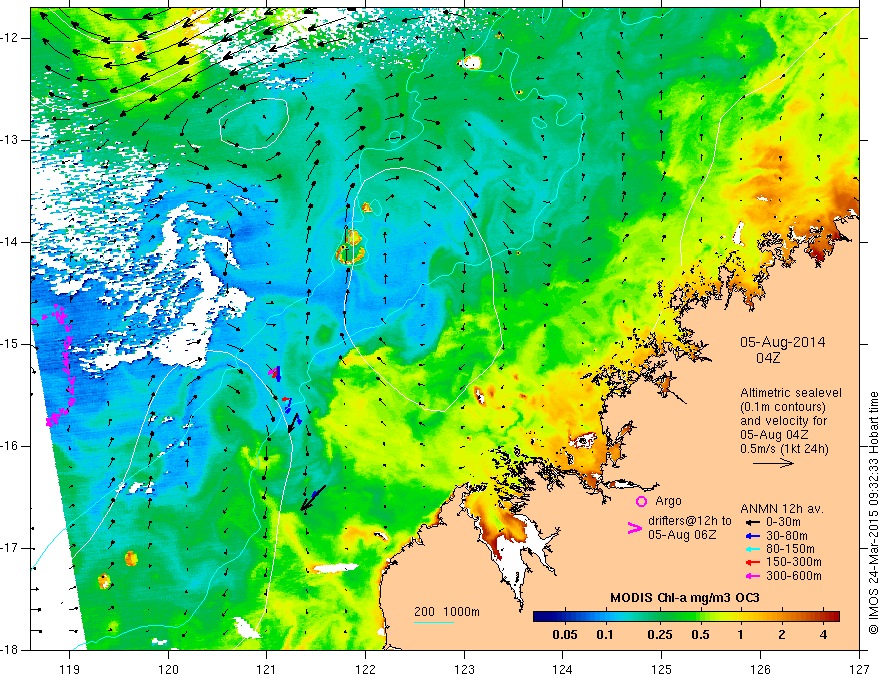
Task: Click the '0-30m' depth label
Action: click(784, 522)
